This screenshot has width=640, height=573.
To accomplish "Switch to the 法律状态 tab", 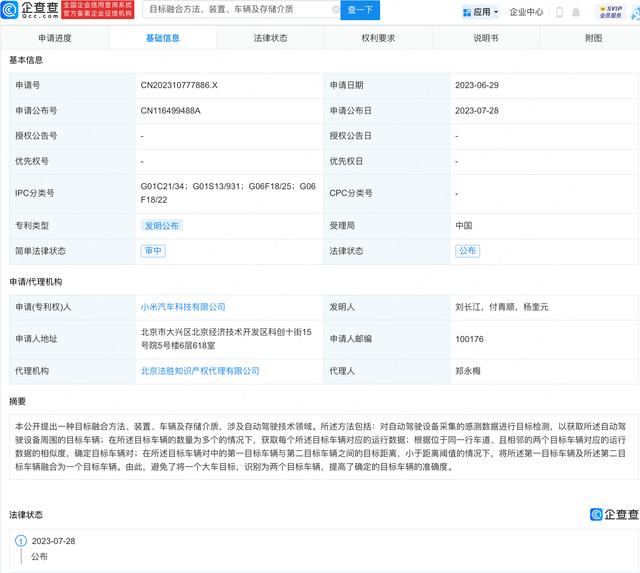I will (270, 38).
